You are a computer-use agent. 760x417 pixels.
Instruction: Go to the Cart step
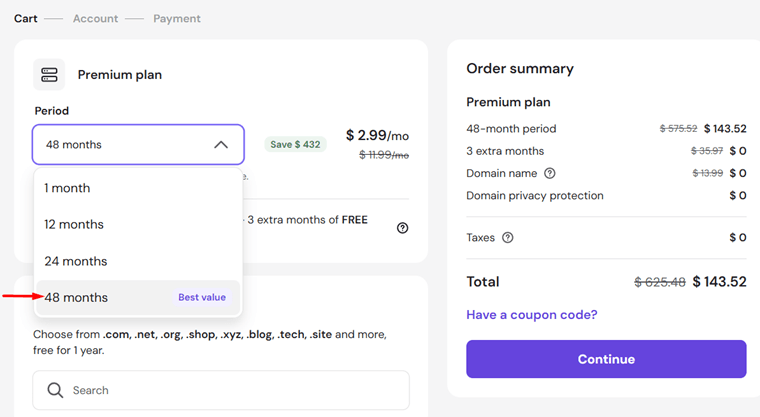25,18
